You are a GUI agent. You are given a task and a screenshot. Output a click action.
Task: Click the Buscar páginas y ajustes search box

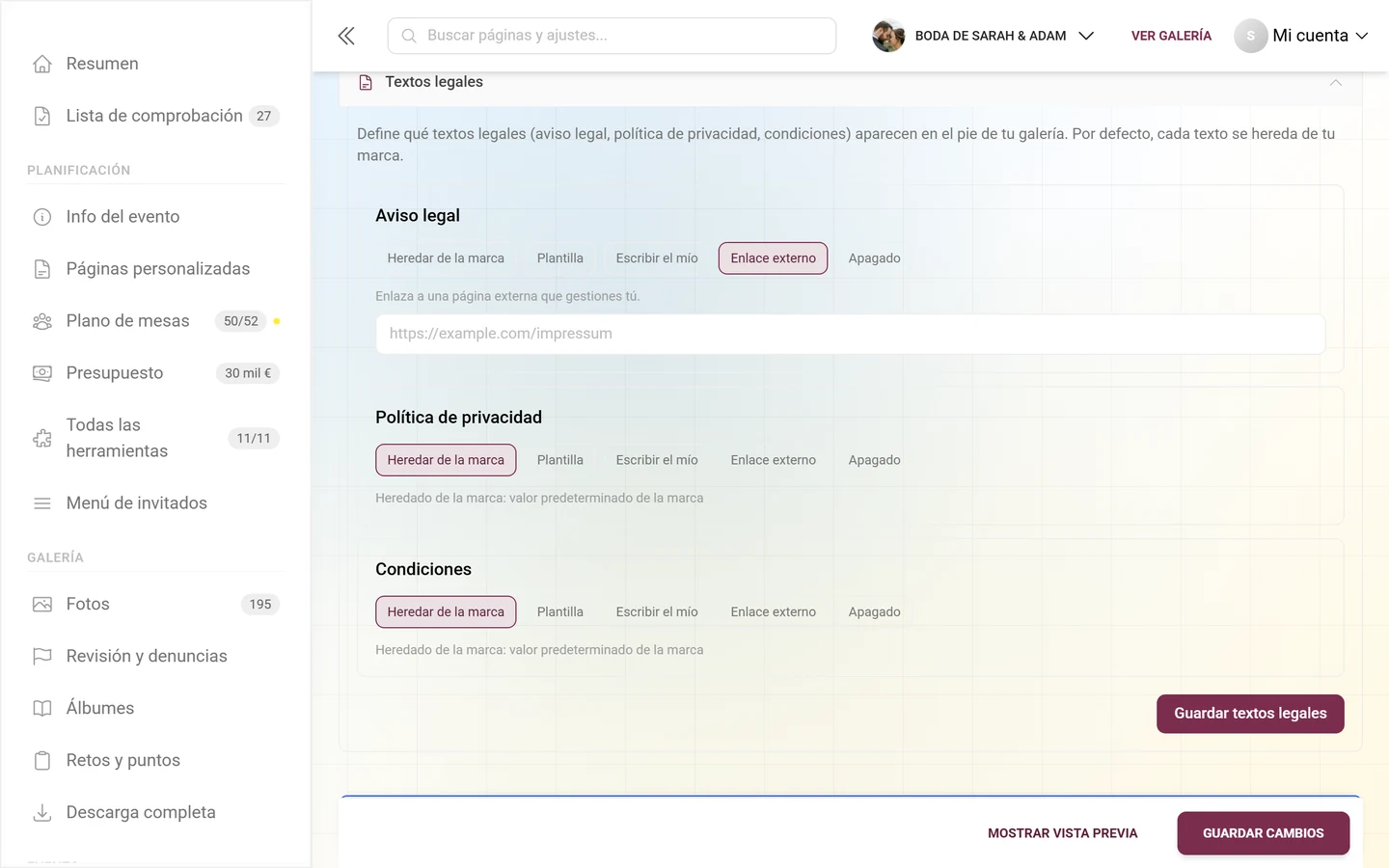click(x=612, y=36)
